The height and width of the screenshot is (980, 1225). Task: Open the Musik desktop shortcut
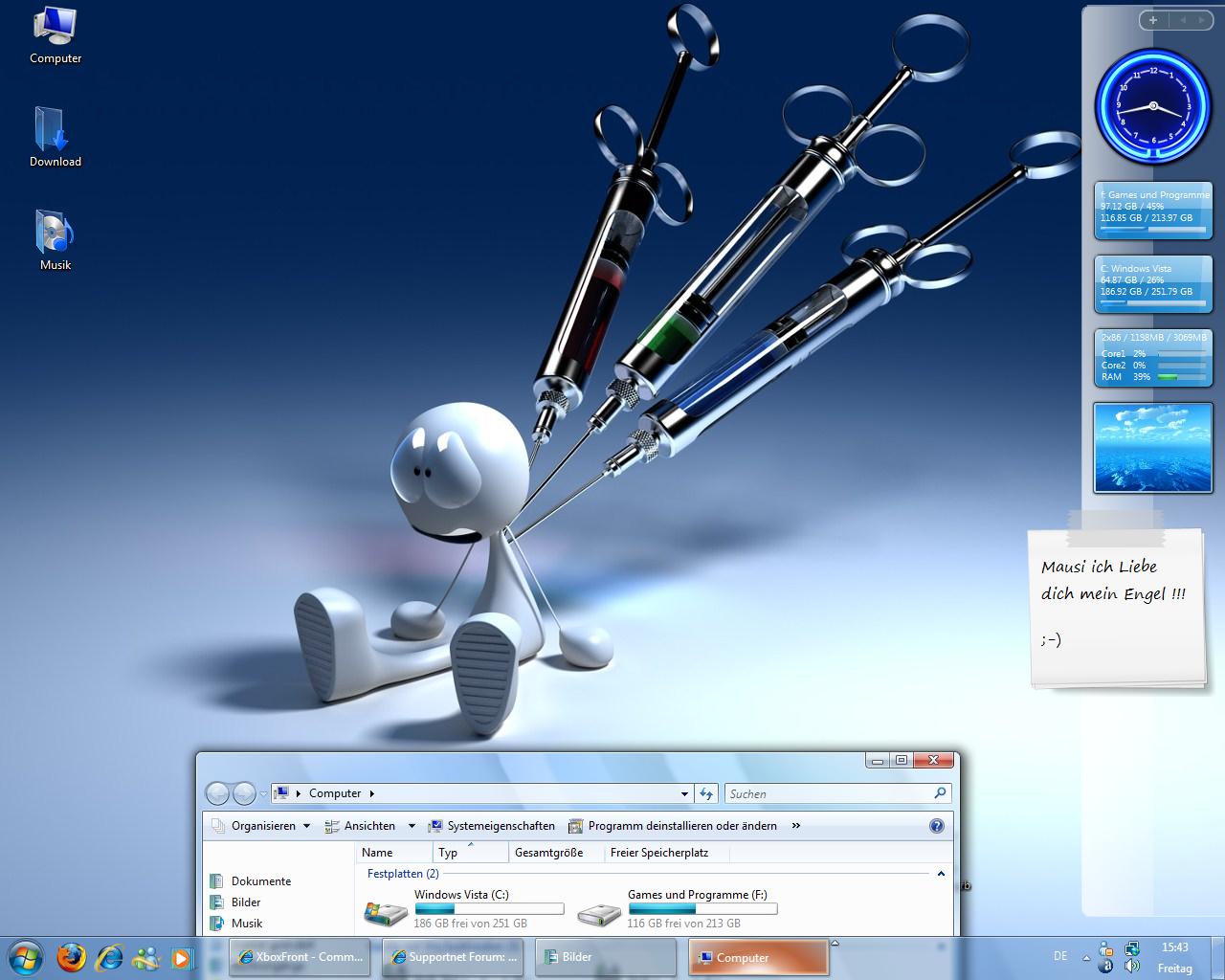(55, 235)
